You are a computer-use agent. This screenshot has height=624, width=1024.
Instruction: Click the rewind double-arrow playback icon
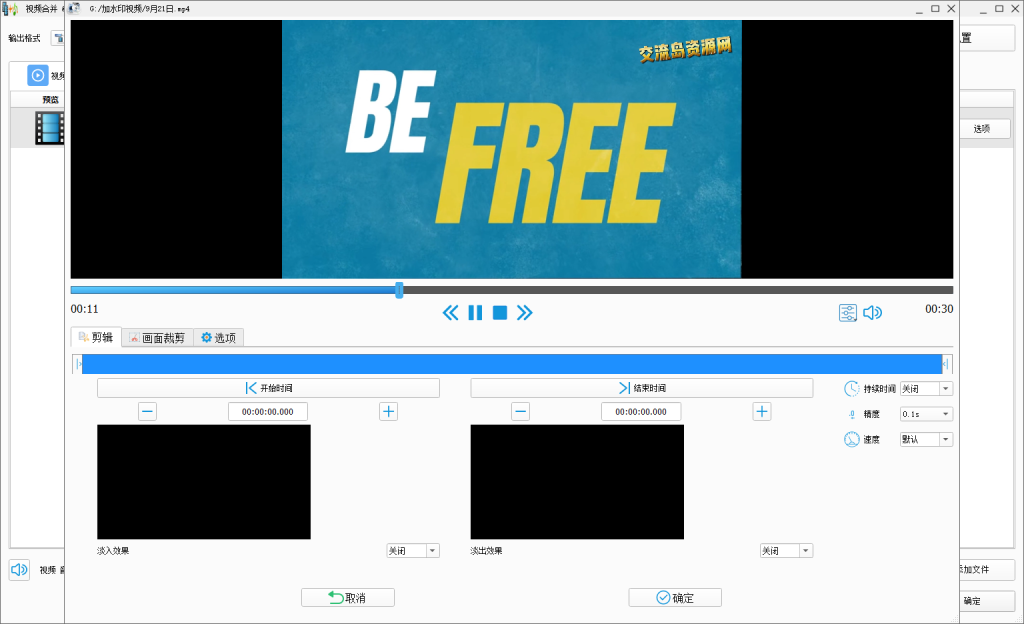click(x=451, y=313)
